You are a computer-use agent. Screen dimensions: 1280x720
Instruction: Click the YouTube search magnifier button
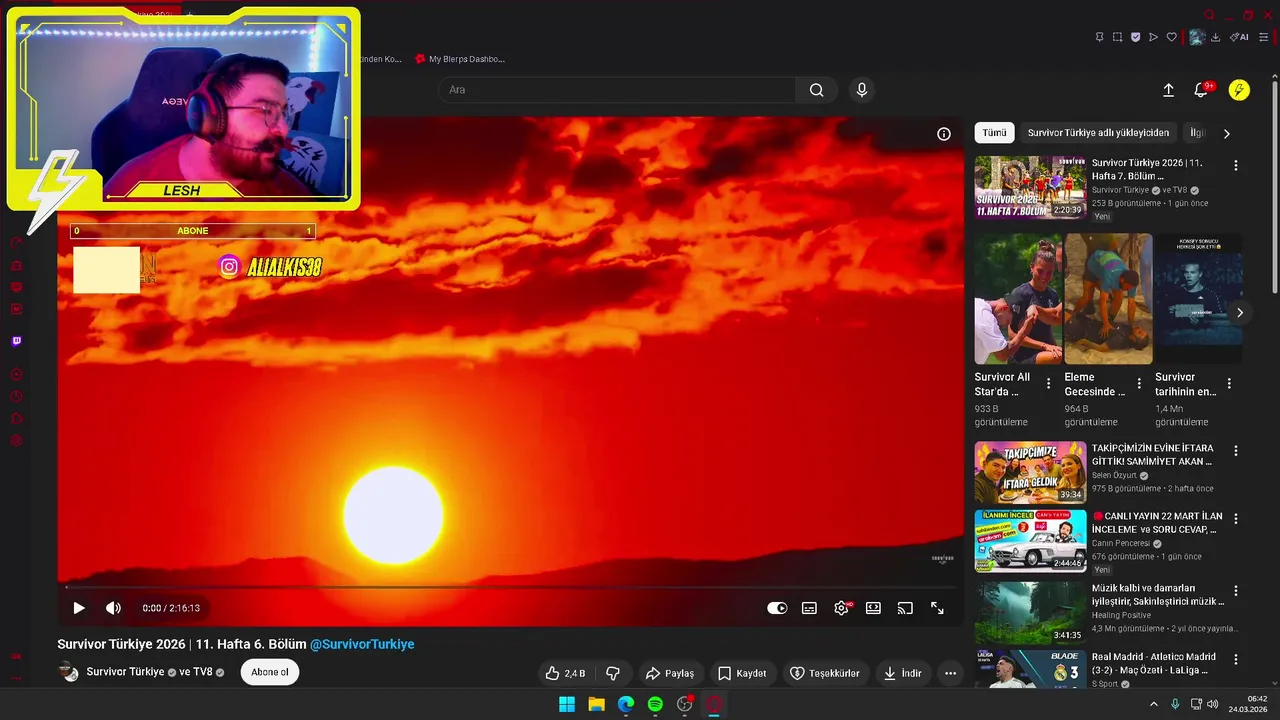pos(817,90)
